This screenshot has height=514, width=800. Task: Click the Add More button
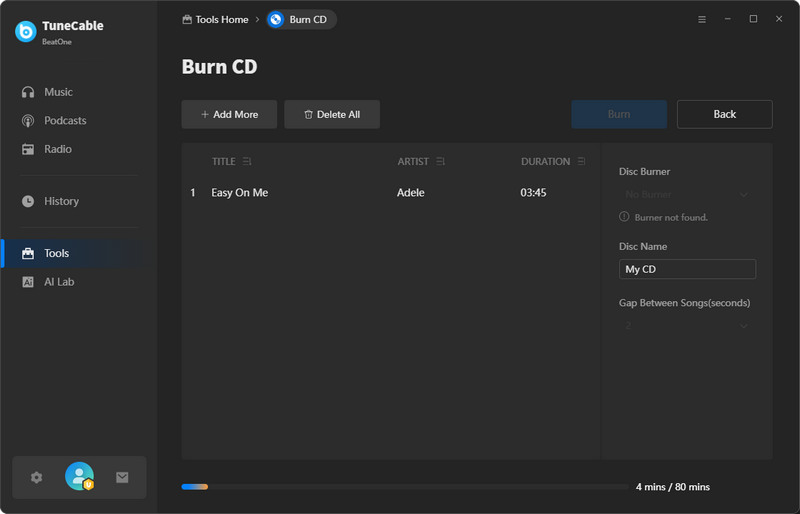pos(229,114)
